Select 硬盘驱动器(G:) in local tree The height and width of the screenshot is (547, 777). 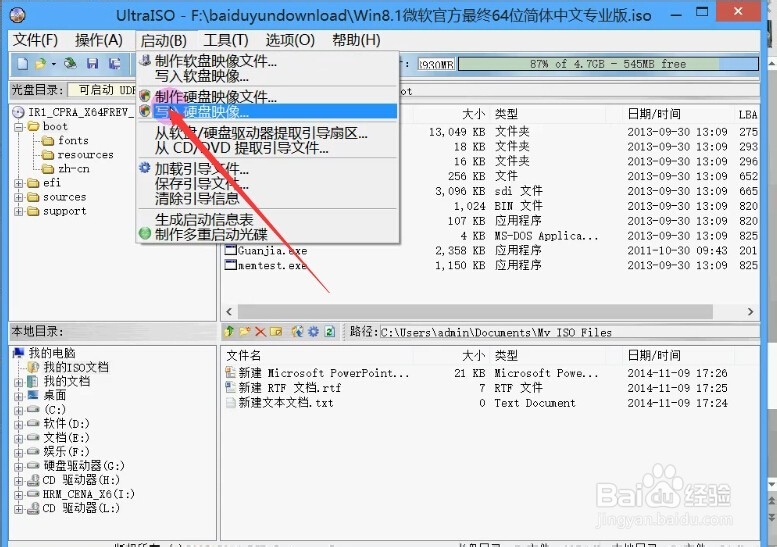(84, 466)
